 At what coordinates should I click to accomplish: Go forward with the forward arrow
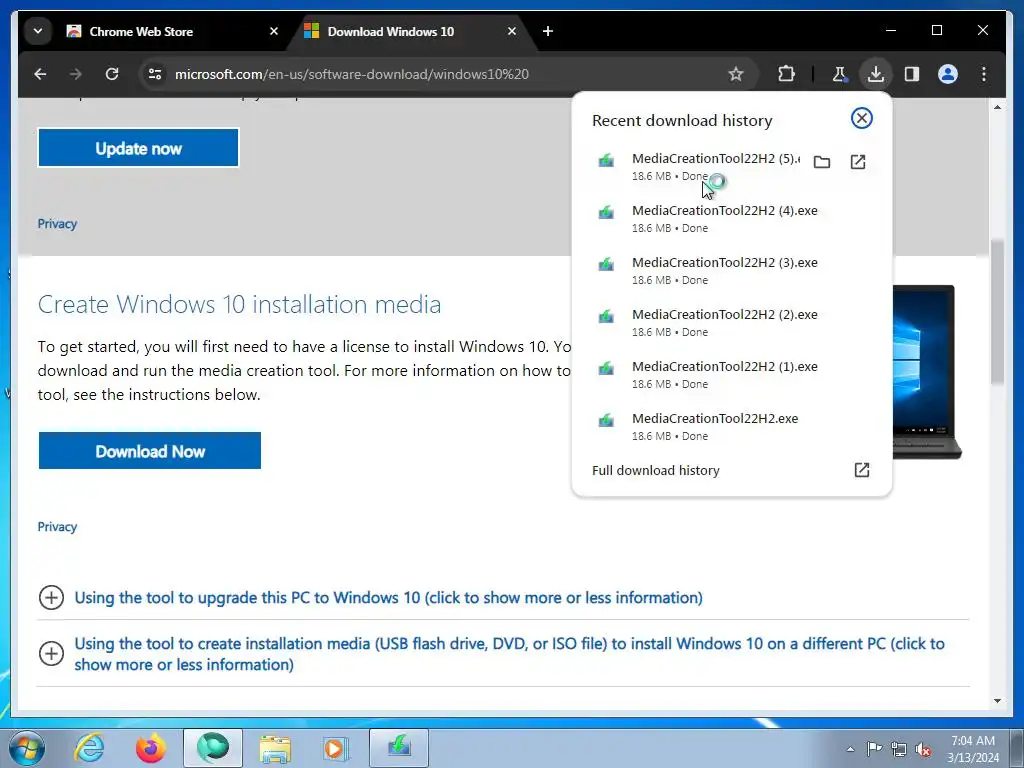point(76,74)
